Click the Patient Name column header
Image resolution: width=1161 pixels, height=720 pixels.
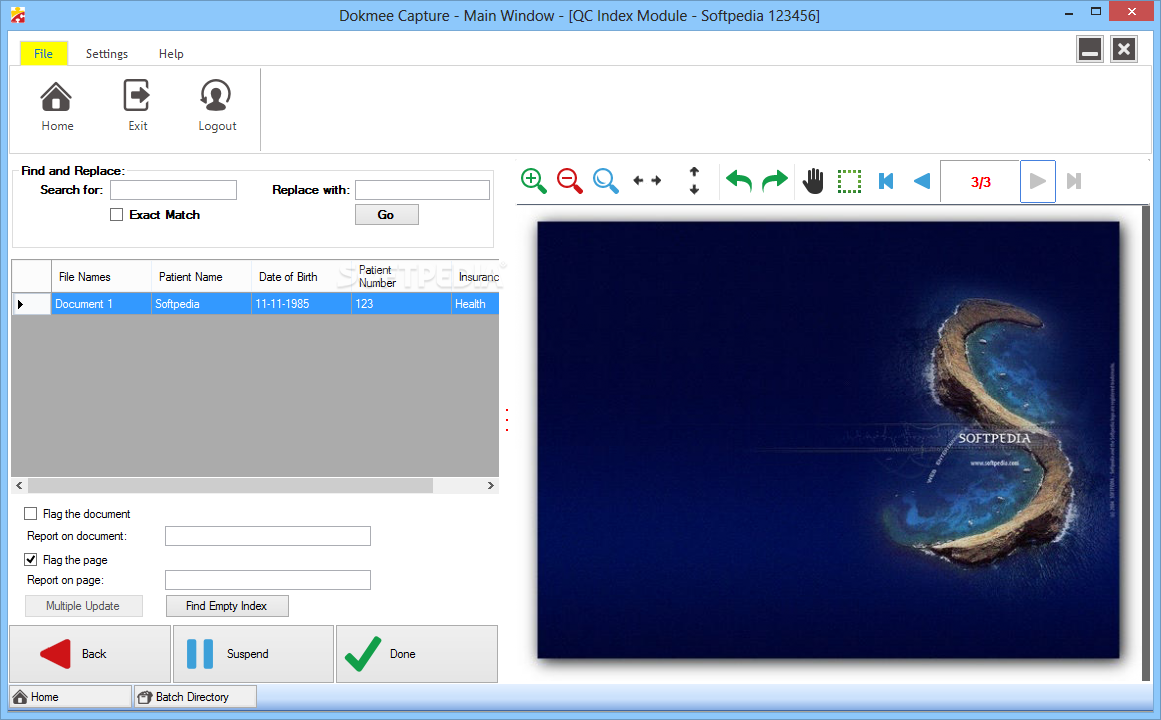tap(201, 276)
